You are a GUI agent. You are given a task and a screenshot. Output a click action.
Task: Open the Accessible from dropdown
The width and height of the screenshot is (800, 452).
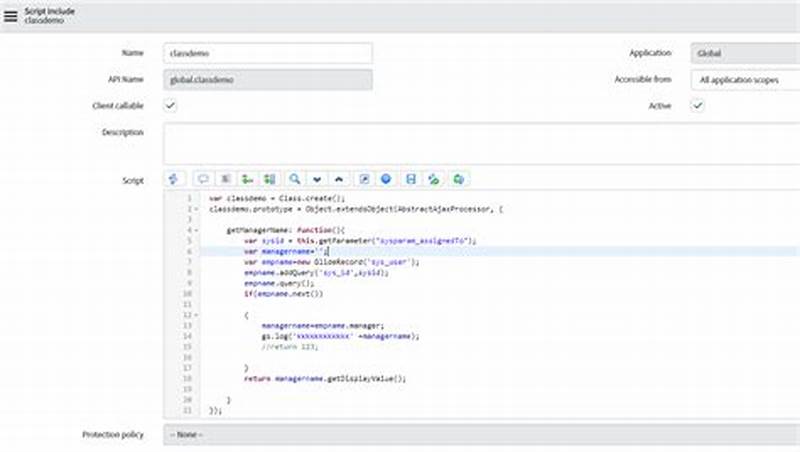[745, 80]
